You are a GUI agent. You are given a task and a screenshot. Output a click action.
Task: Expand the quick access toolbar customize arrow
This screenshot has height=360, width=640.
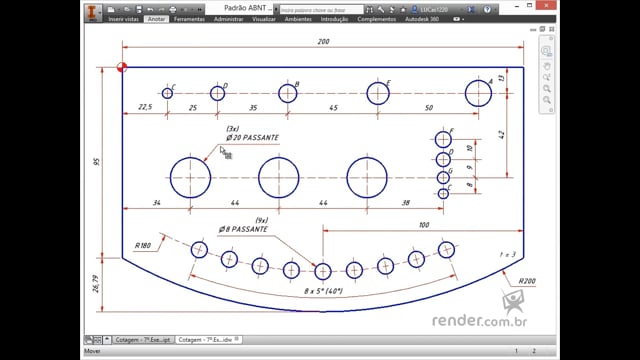click(200, 9)
